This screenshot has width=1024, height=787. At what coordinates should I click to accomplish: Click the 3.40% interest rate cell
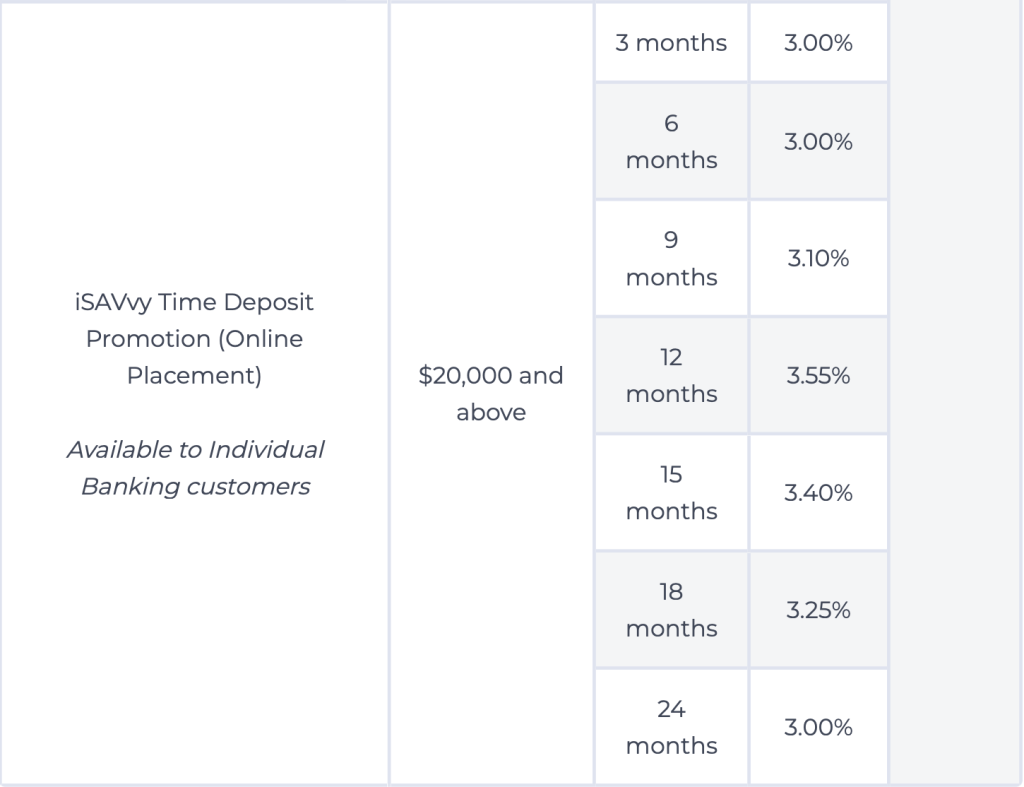818,492
